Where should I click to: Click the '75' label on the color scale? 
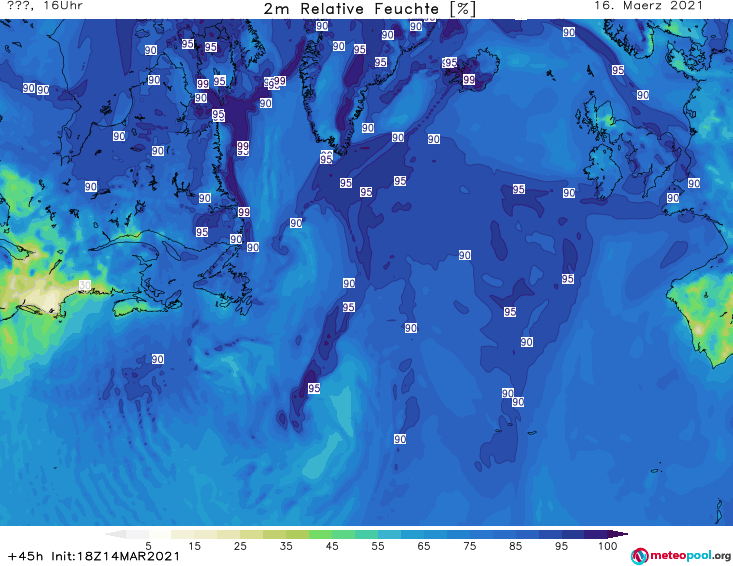(469, 545)
